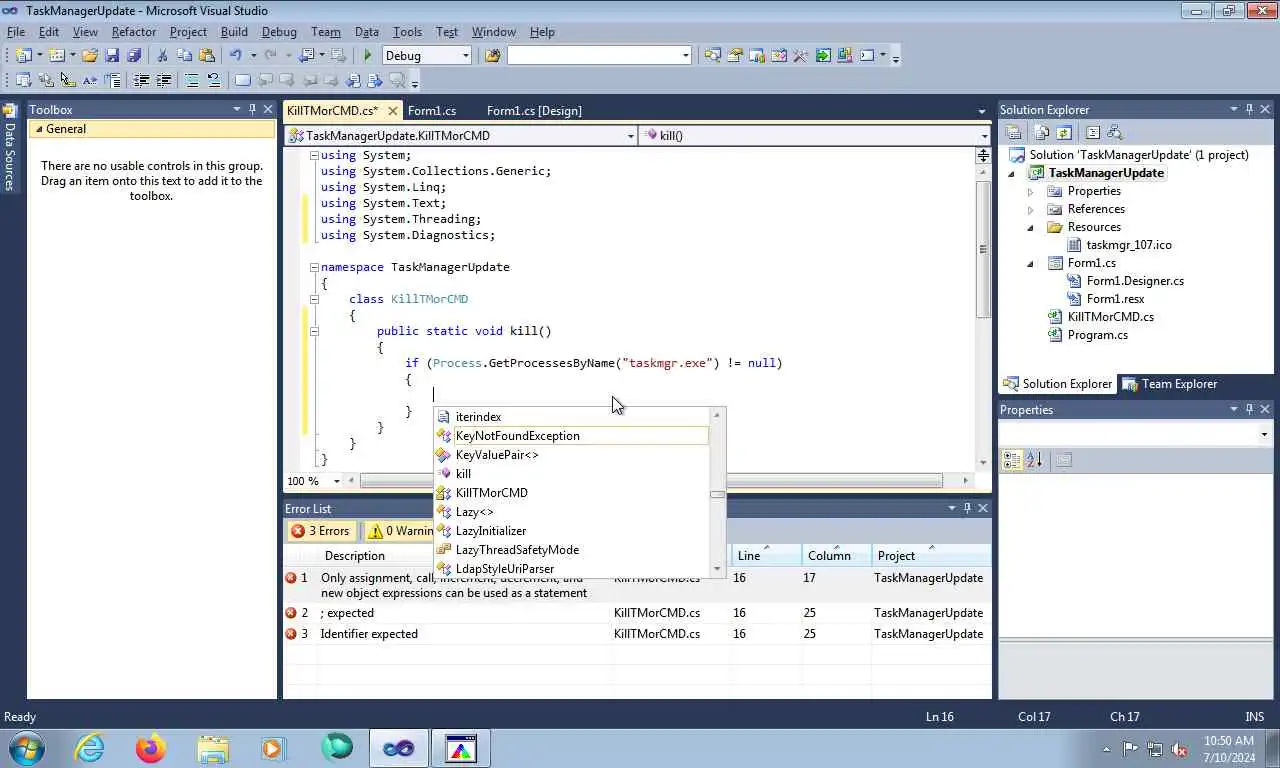Switch to the Form1.cs tab
The image size is (1280, 768).
[x=432, y=110]
